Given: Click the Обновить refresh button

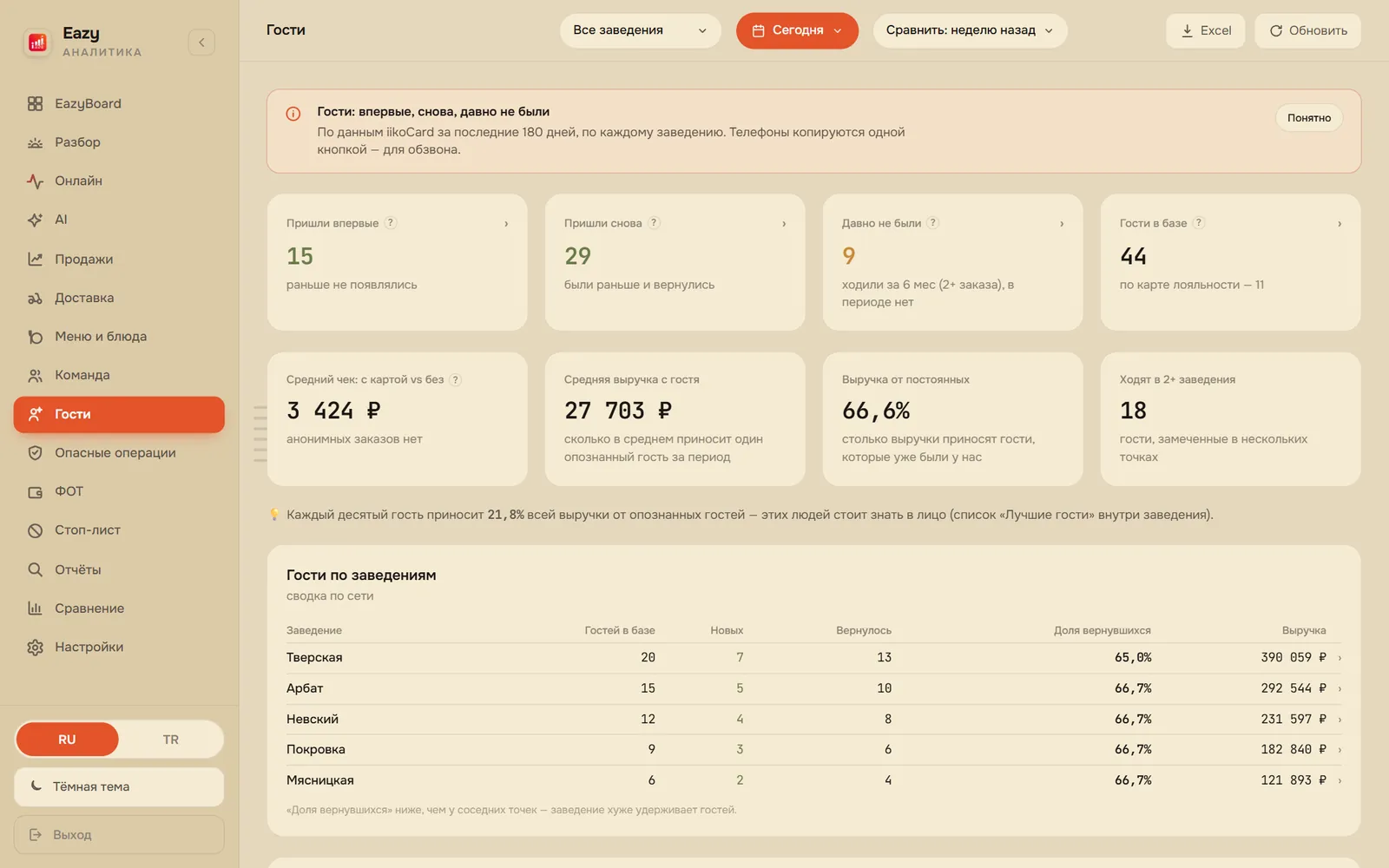Looking at the screenshot, I should (x=1307, y=30).
